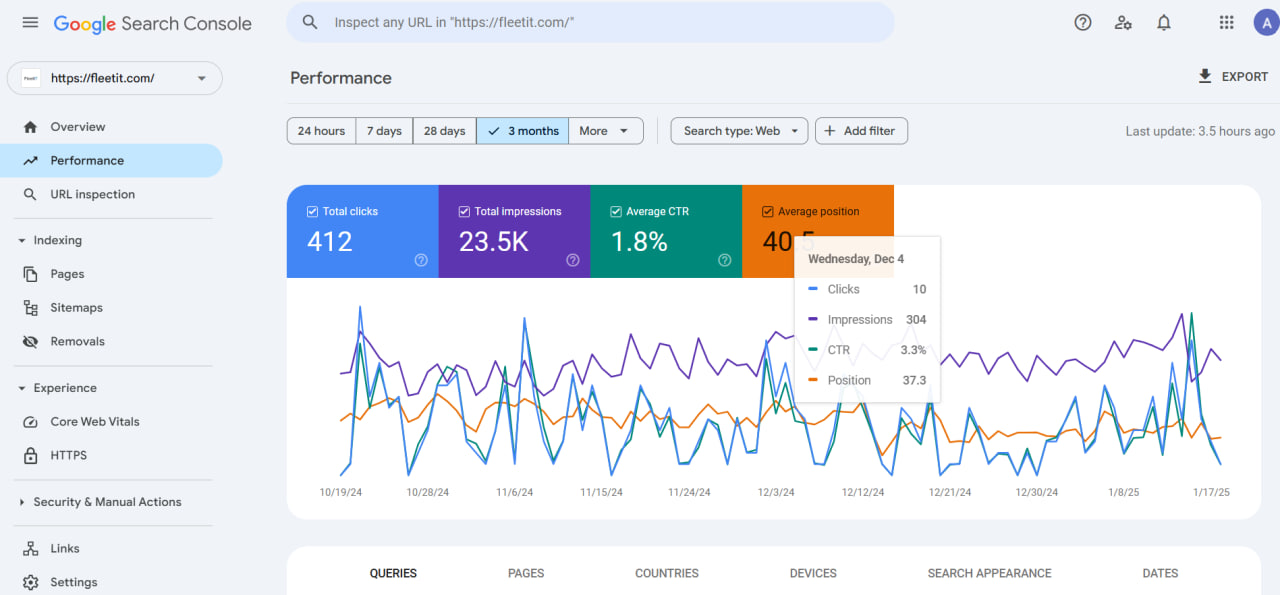The height and width of the screenshot is (595, 1280).
Task: Click the search magnifier icon in URL bar
Action: pyautogui.click(x=310, y=22)
